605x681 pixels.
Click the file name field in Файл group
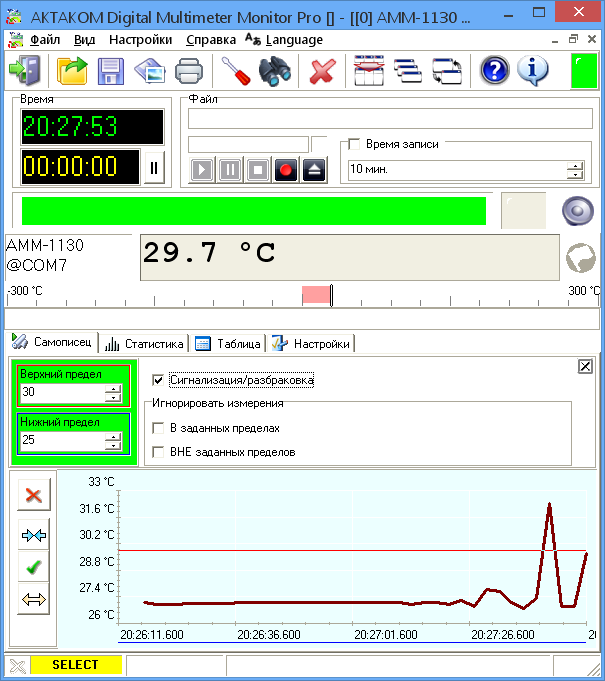pyautogui.click(x=390, y=119)
